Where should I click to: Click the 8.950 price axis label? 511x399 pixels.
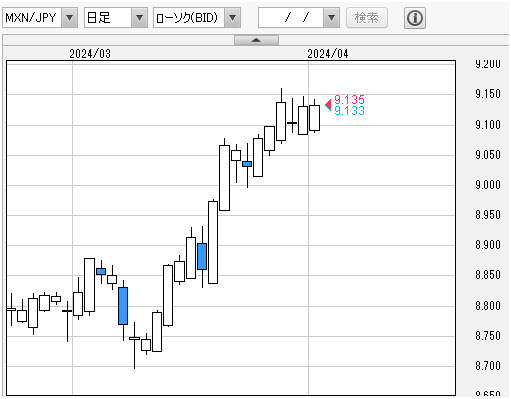(x=488, y=215)
